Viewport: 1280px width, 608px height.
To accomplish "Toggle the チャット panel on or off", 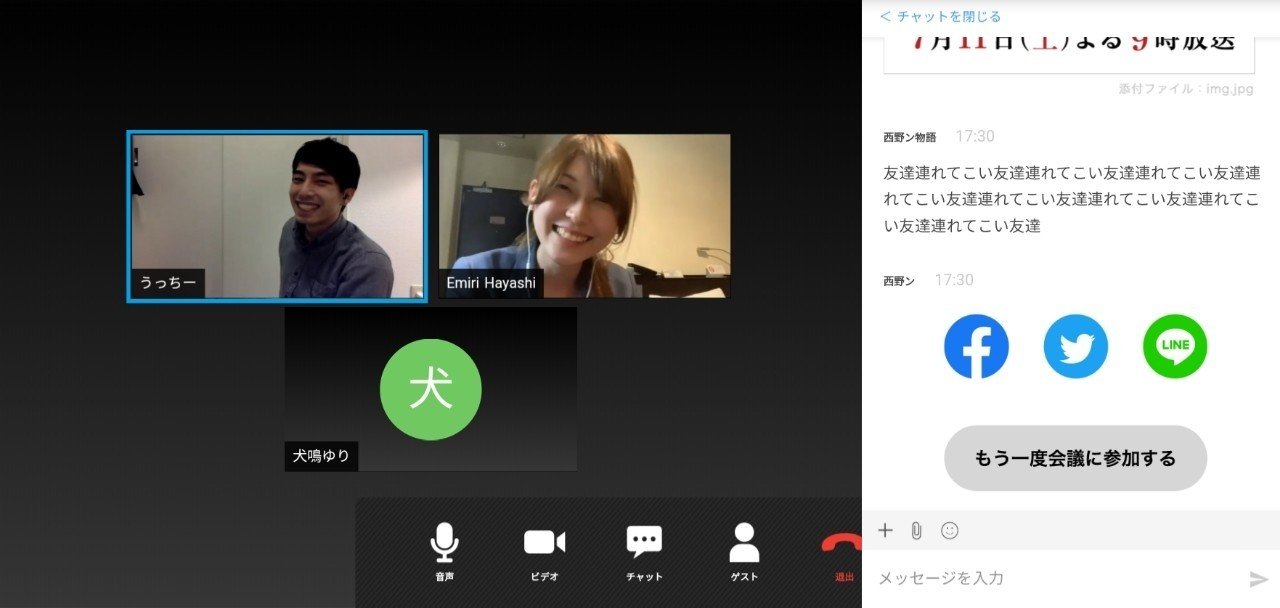I will (643, 542).
